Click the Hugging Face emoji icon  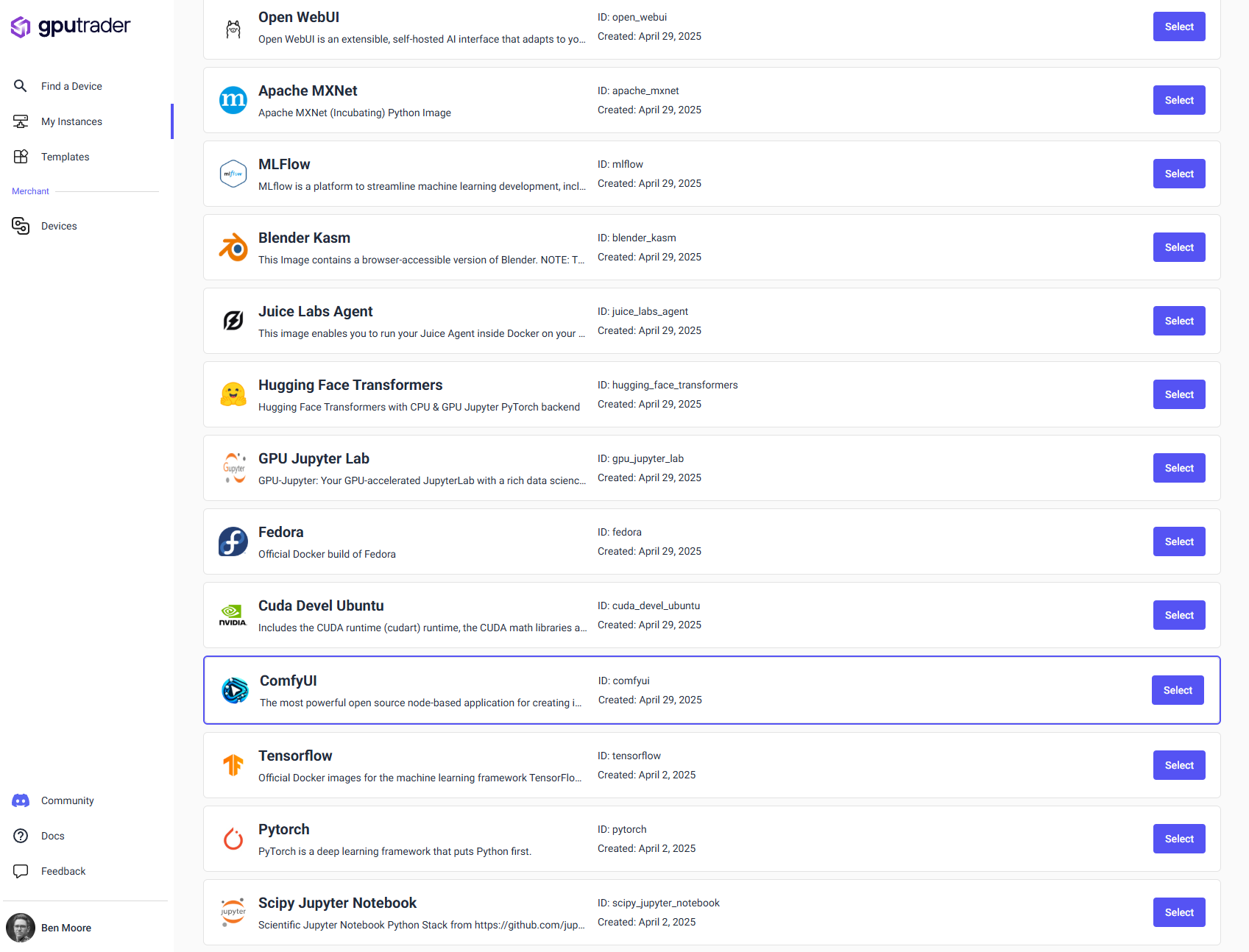pos(233,394)
